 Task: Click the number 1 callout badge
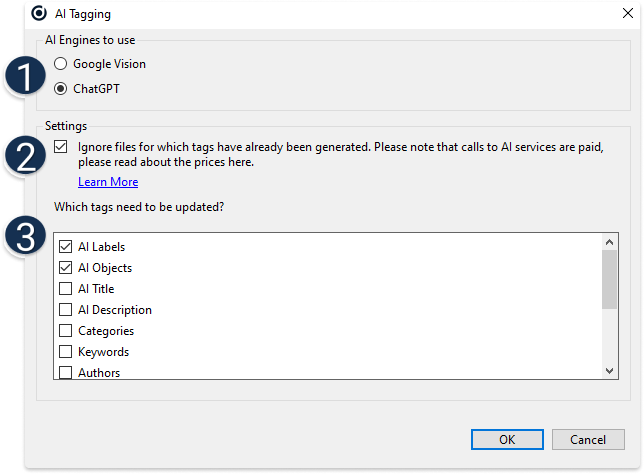pyautogui.click(x=24, y=78)
